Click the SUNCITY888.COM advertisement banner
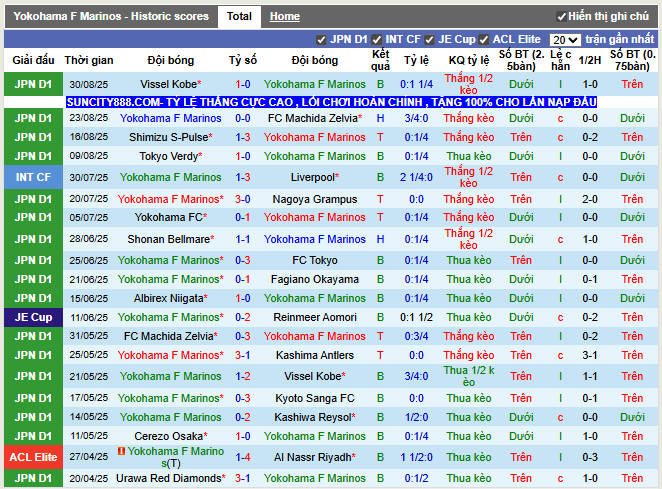This screenshot has width=662, height=489. [331, 102]
